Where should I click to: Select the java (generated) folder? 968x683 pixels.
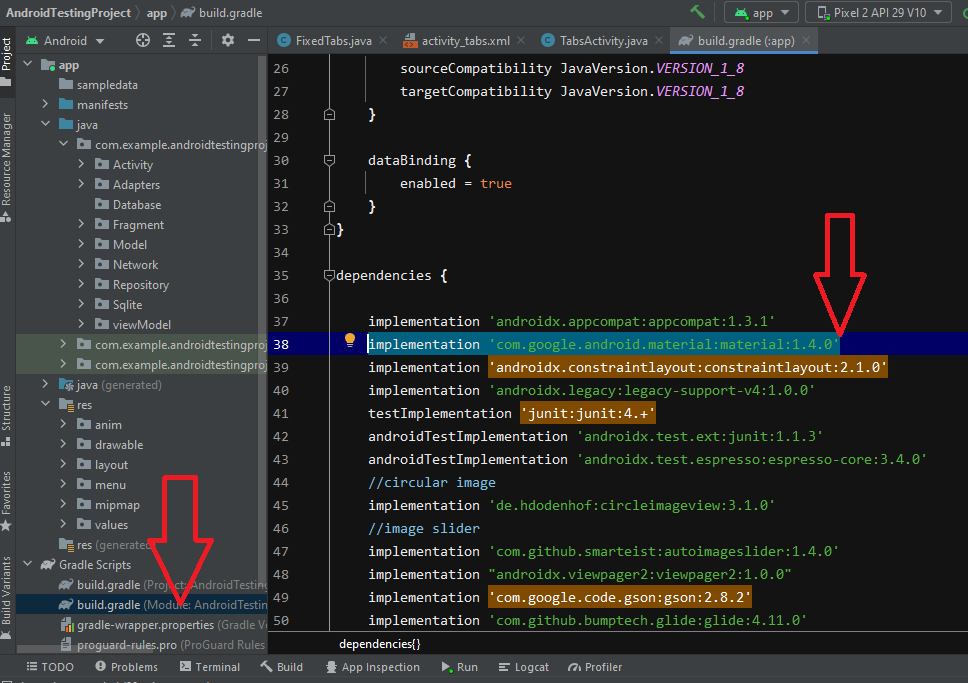[x=110, y=385]
